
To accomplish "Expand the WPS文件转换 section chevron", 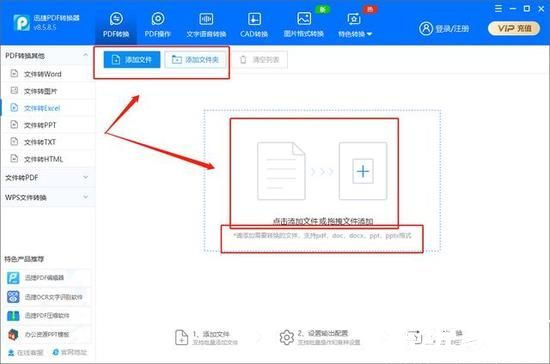I will click(85, 197).
